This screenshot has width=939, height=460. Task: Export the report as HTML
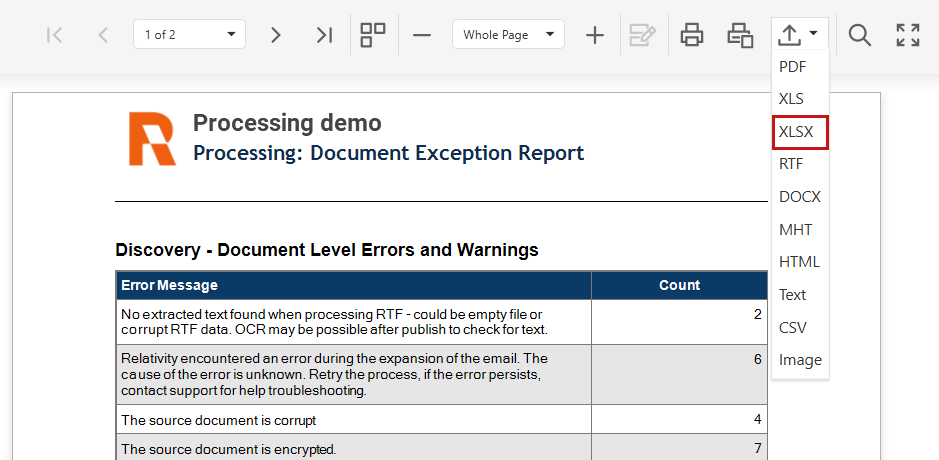[799, 262]
